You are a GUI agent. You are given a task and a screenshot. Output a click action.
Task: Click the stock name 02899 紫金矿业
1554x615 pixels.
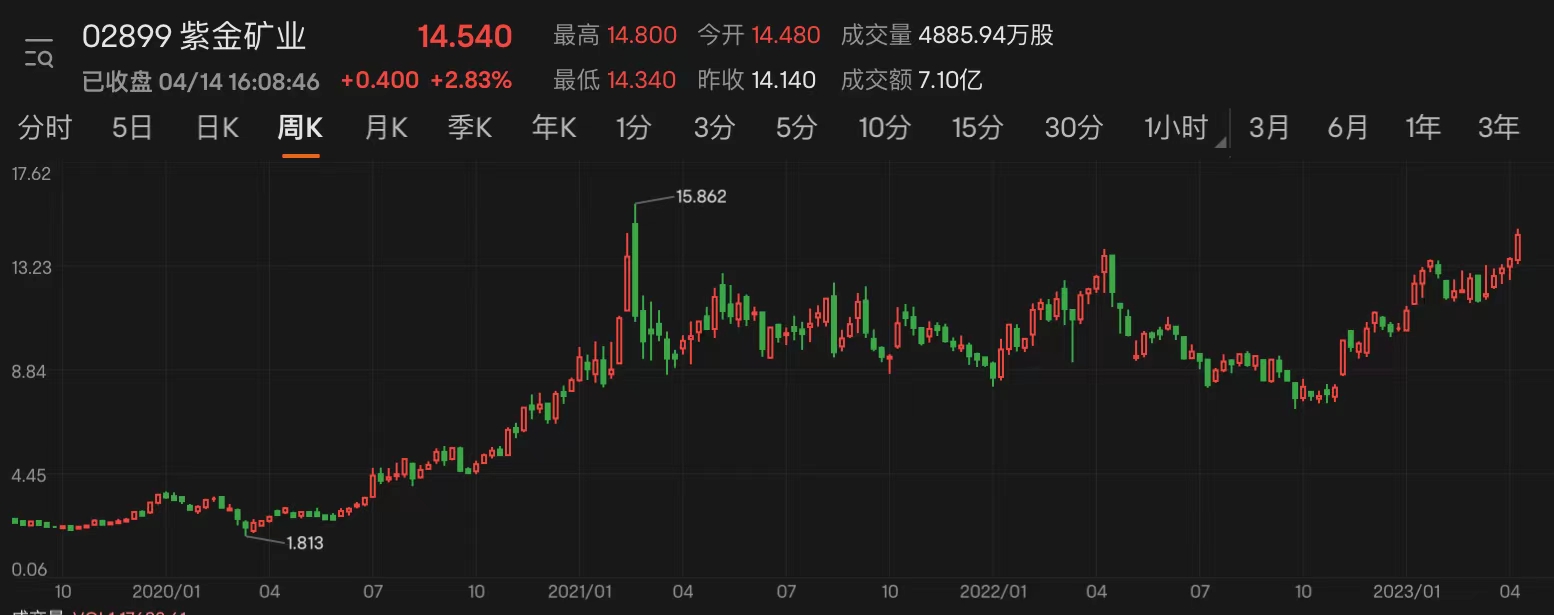(x=194, y=37)
